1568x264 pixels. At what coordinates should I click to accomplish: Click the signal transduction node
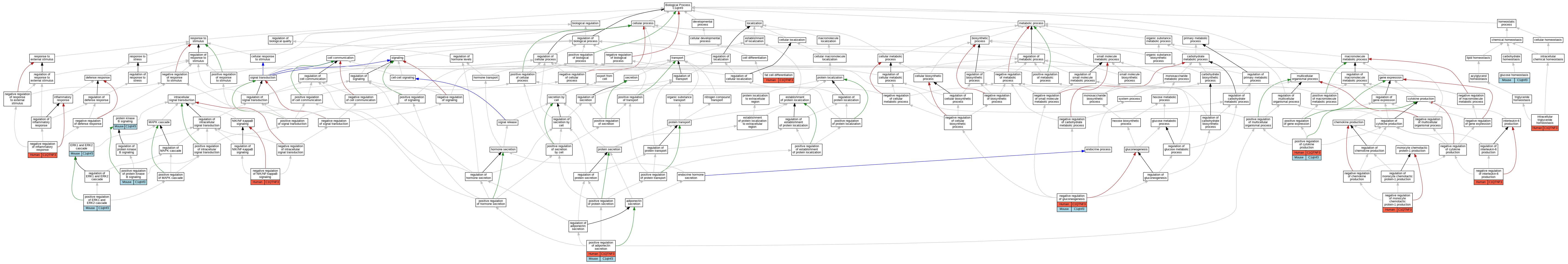point(263,78)
